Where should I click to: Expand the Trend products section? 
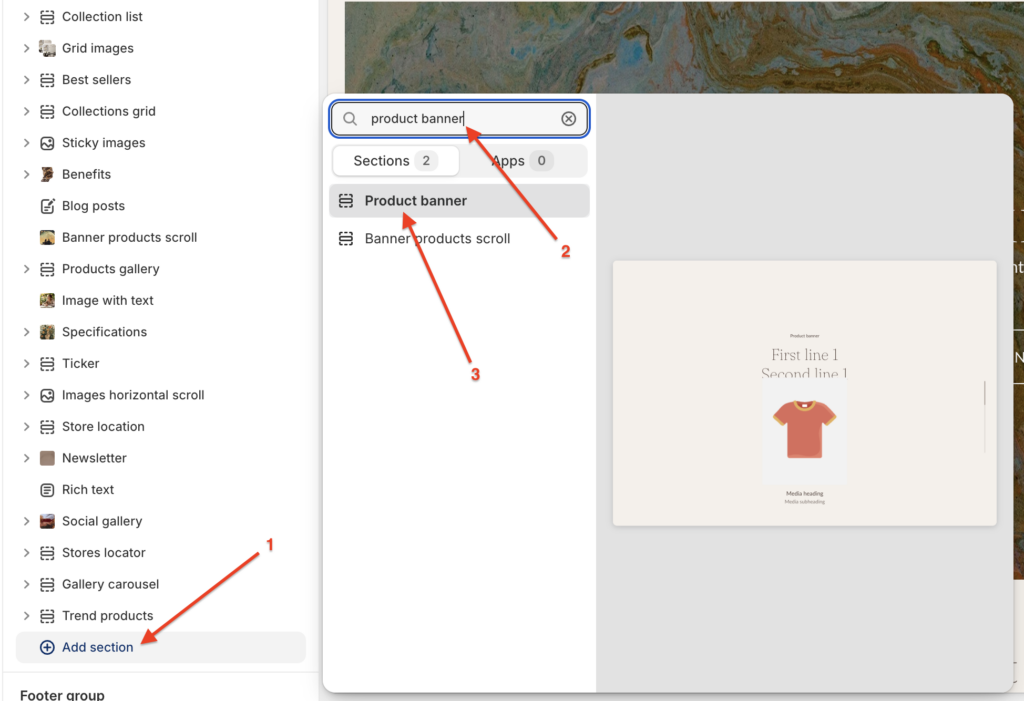pos(26,616)
